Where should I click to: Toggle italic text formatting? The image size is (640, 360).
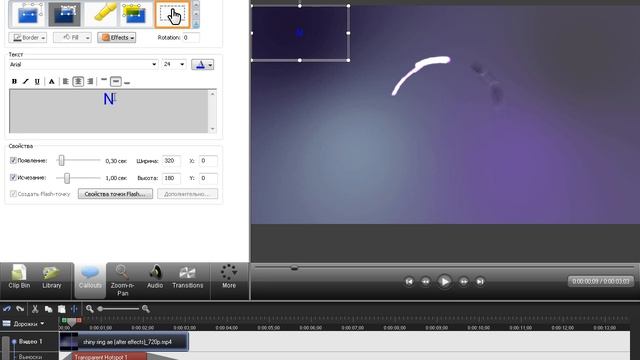click(x=26, y=82)
